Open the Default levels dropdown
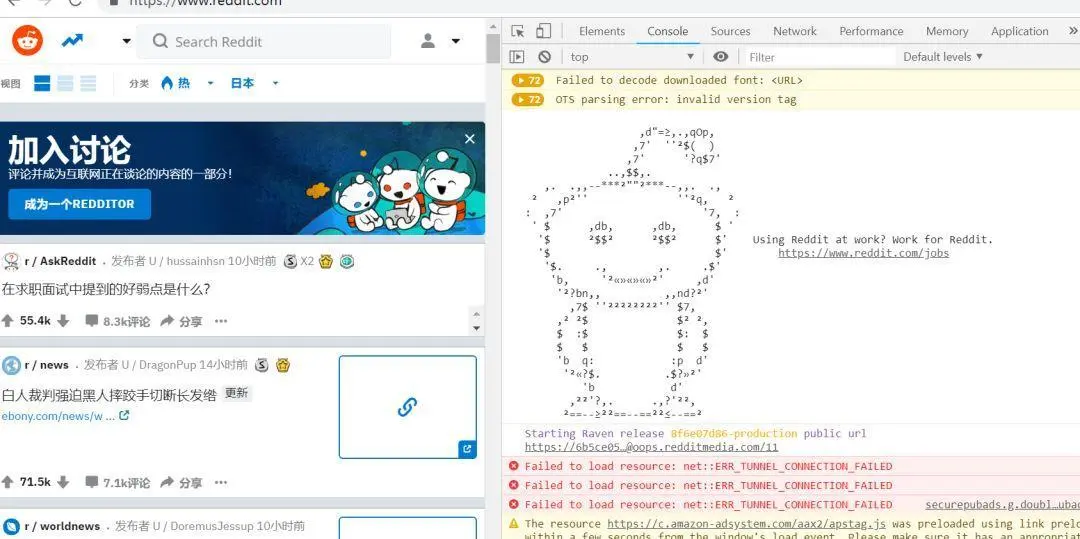 pyautogui.click(x=943, y=56)
